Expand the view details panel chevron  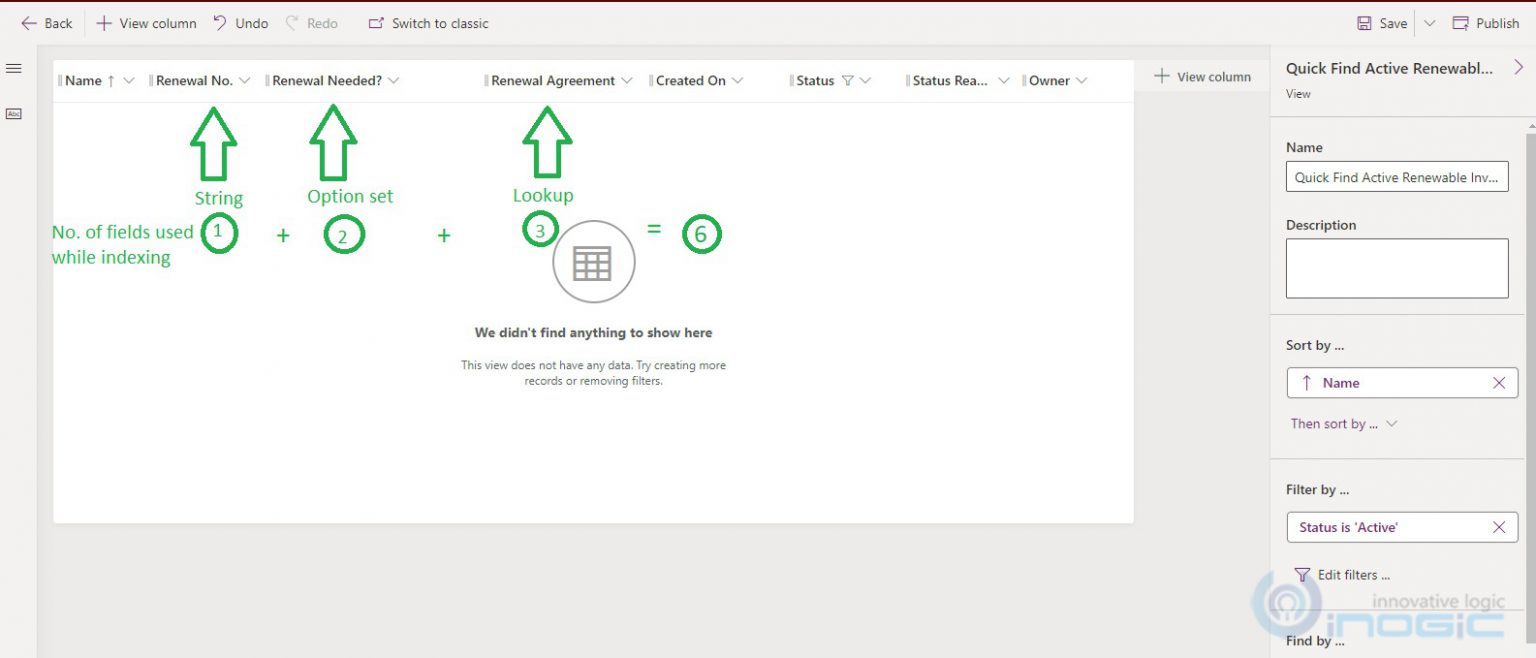click(x=1519, y=67)
